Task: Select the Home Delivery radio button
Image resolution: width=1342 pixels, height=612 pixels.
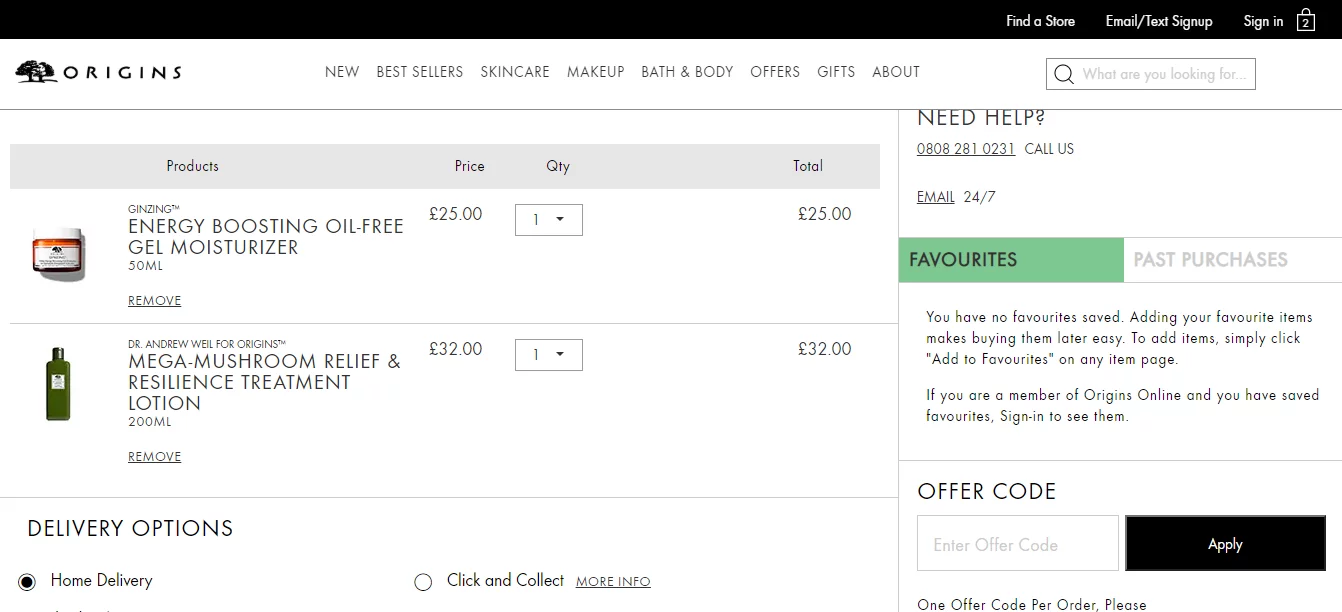Action: pos(27,581)
